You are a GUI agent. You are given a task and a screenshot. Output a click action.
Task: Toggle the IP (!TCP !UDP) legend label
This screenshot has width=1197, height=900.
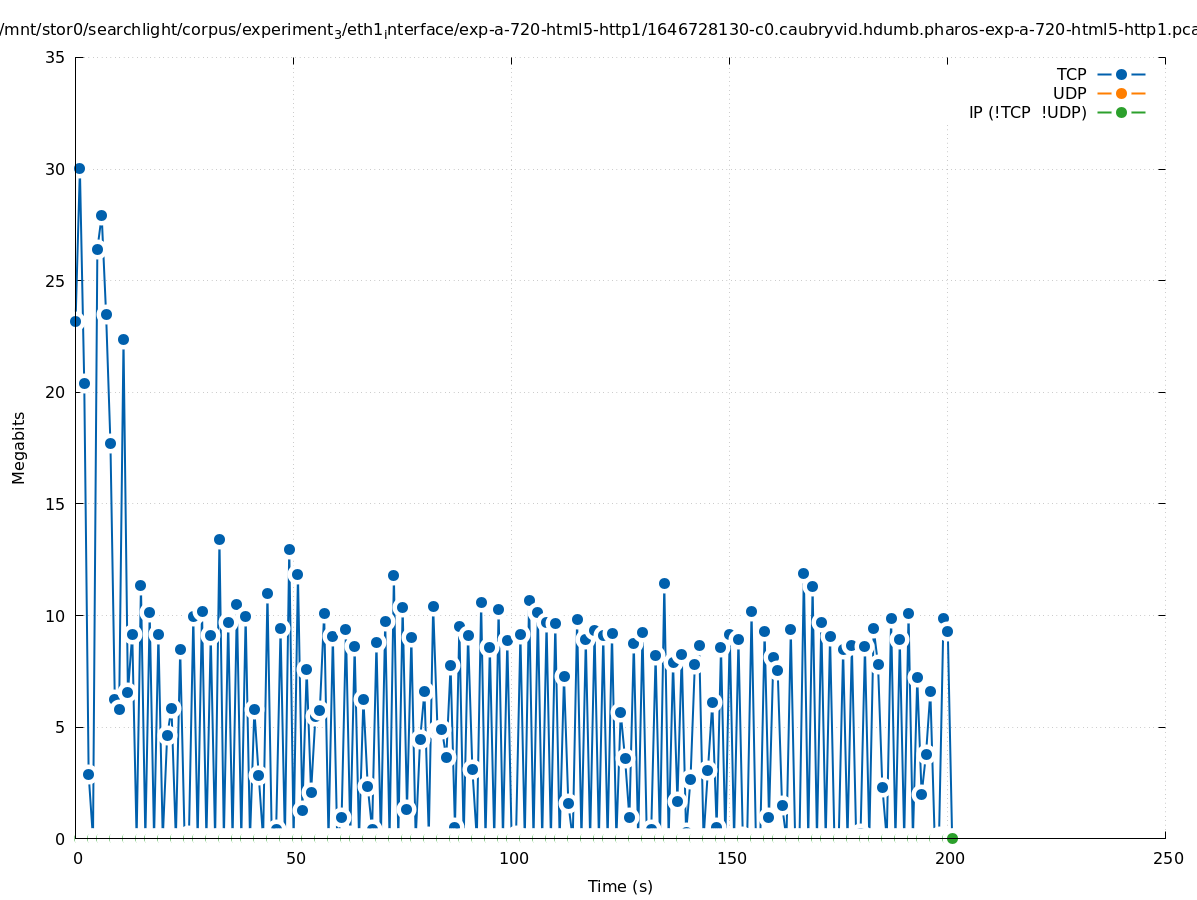pyautogui.click(x=1027, y=113)
